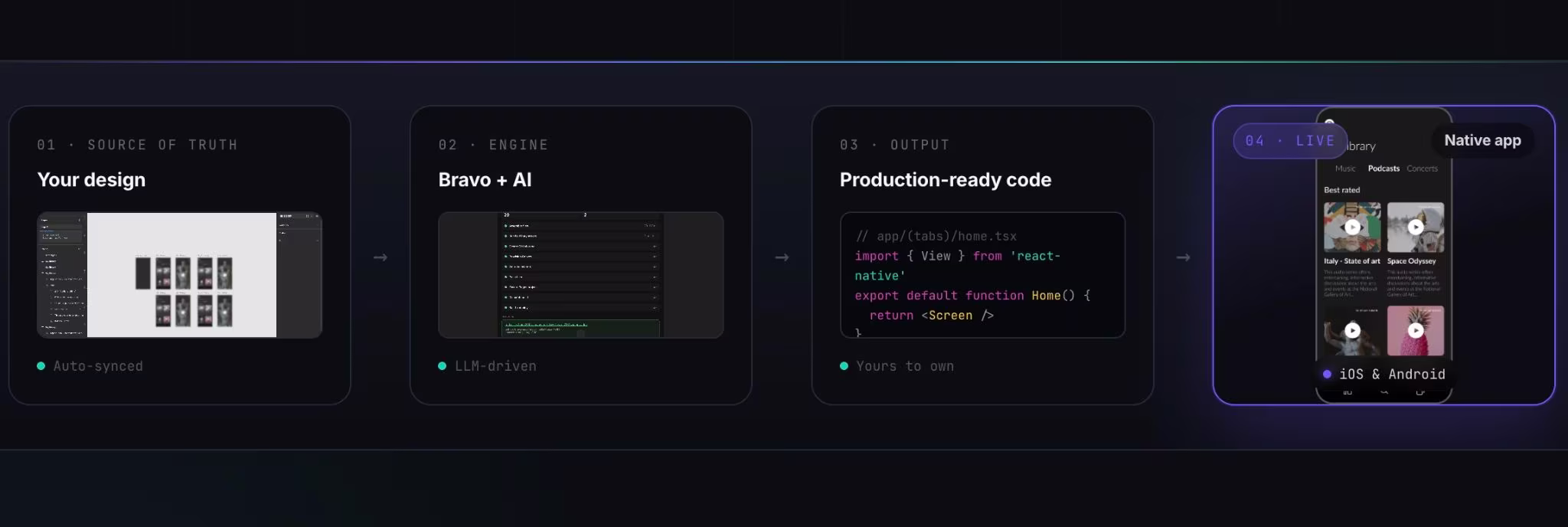The image size is (1568, 527).
Task: Play the pink pineapple podcast
Action: pyautogui.click(x=1416, y=330)
